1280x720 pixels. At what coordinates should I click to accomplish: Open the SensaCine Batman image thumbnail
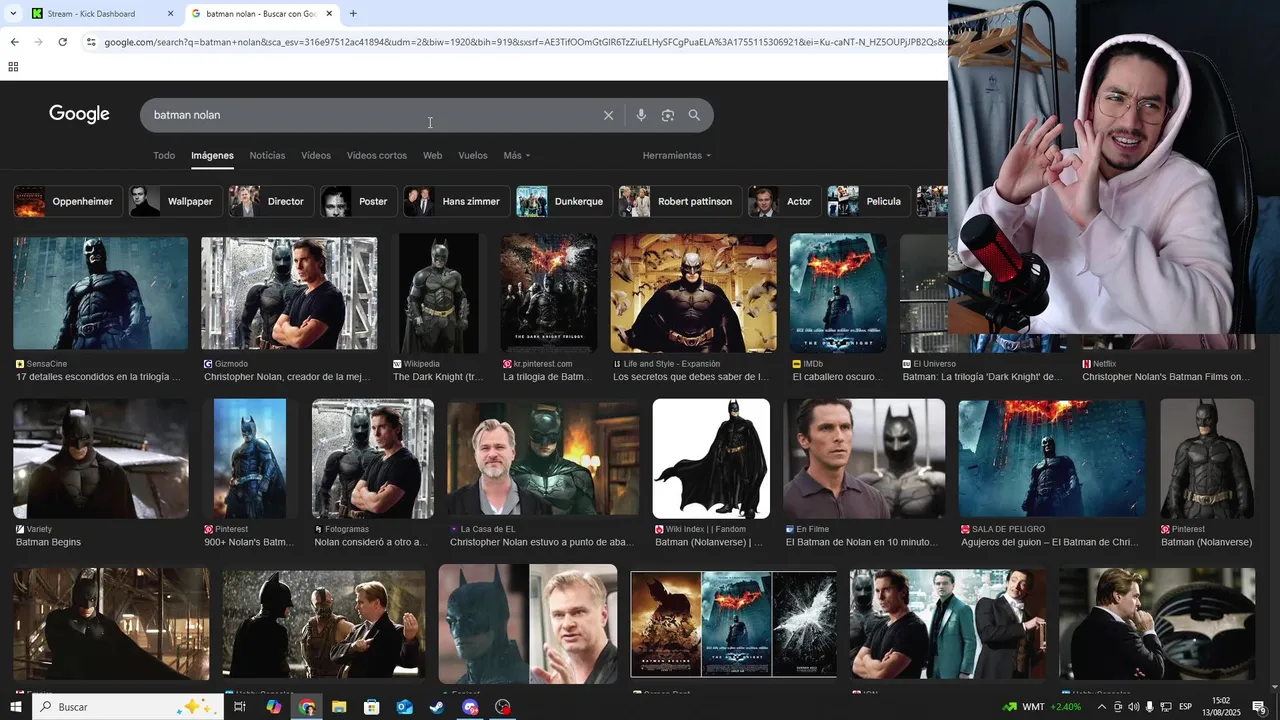(x=100, y=294)
